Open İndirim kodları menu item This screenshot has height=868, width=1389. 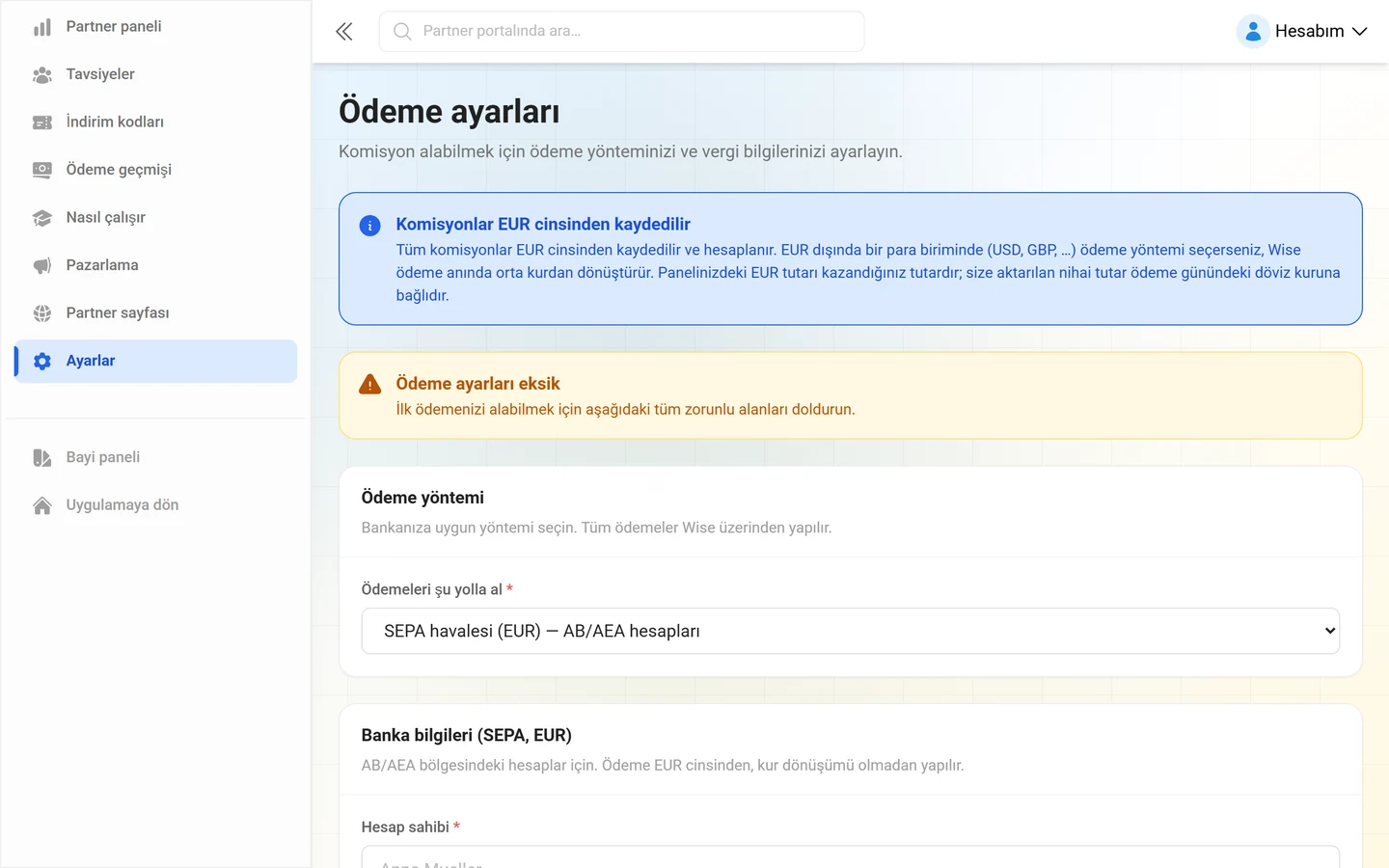pyautogui.click(x=155, y=122)
